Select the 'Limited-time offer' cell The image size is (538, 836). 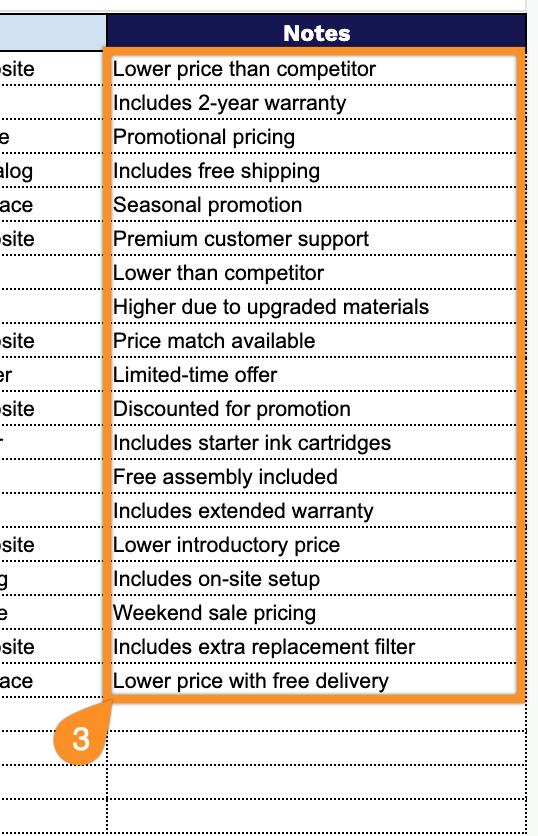click(x=316, y=375)
